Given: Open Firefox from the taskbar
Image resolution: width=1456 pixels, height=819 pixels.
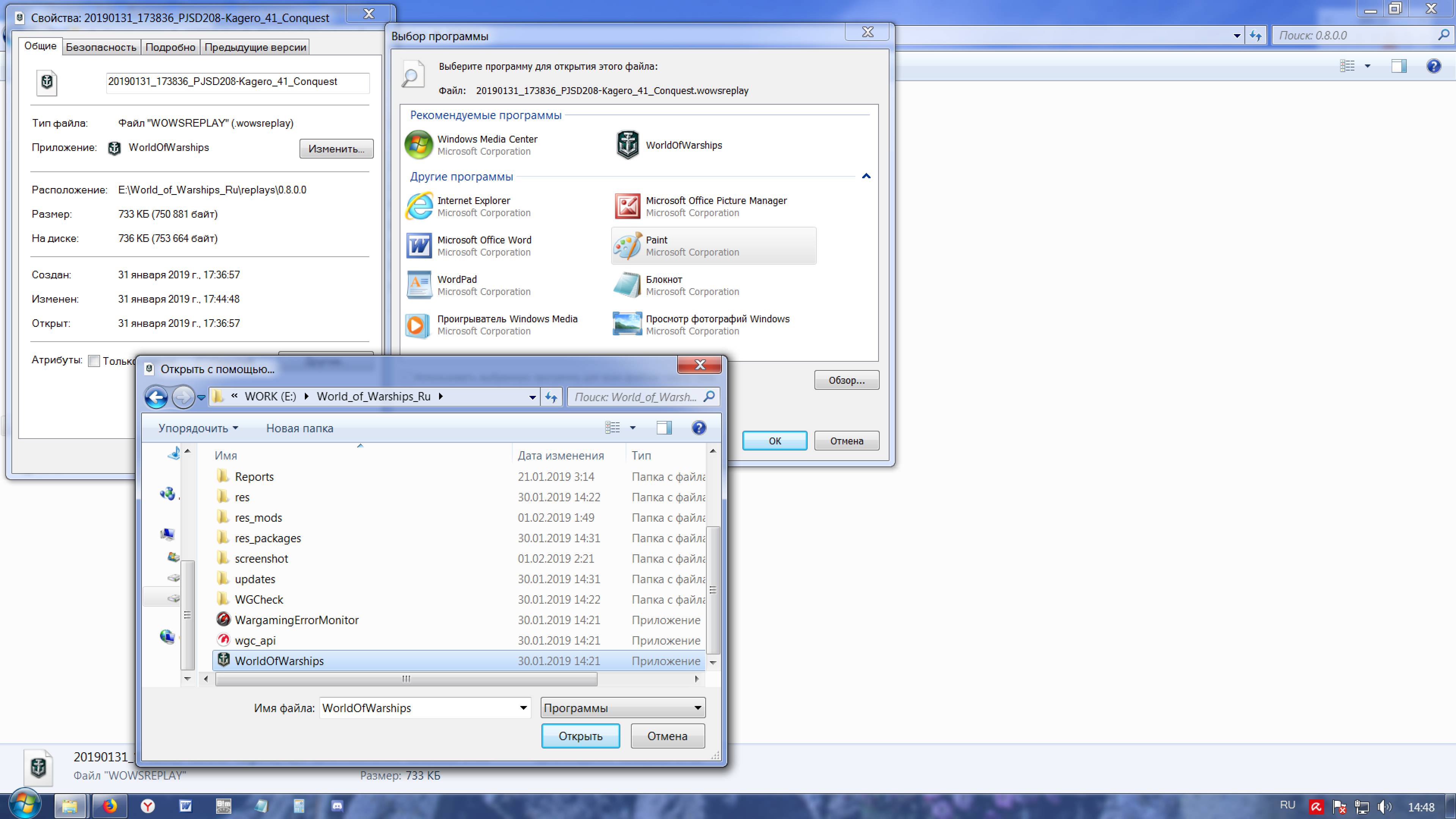Looking at the screenshot, I should pos(110,806).
